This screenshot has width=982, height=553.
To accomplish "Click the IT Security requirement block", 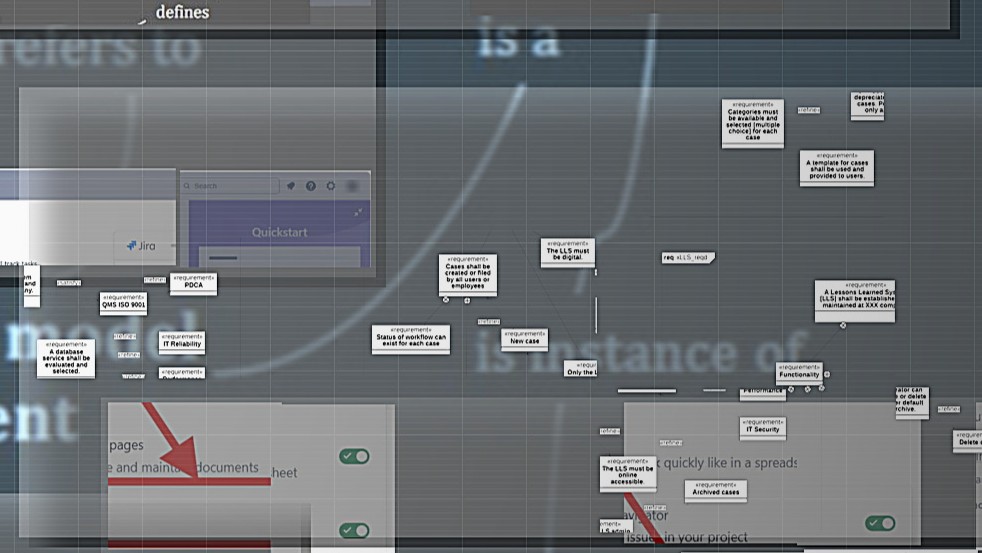I will 762,427.
